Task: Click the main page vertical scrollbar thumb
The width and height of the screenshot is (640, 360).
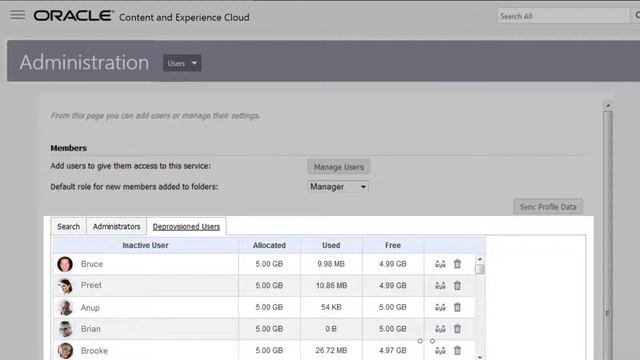Action: (x=608, y=235)
